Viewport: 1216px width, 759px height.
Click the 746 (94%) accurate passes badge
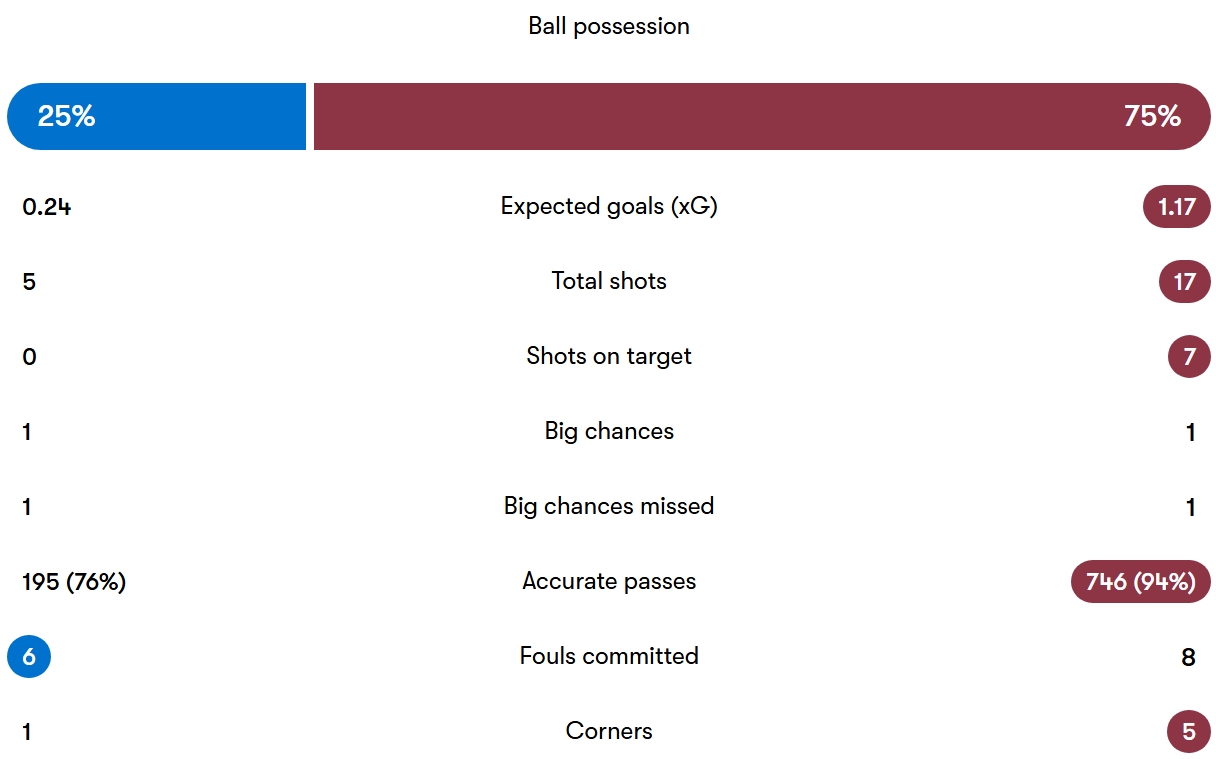coord(1140,582)
